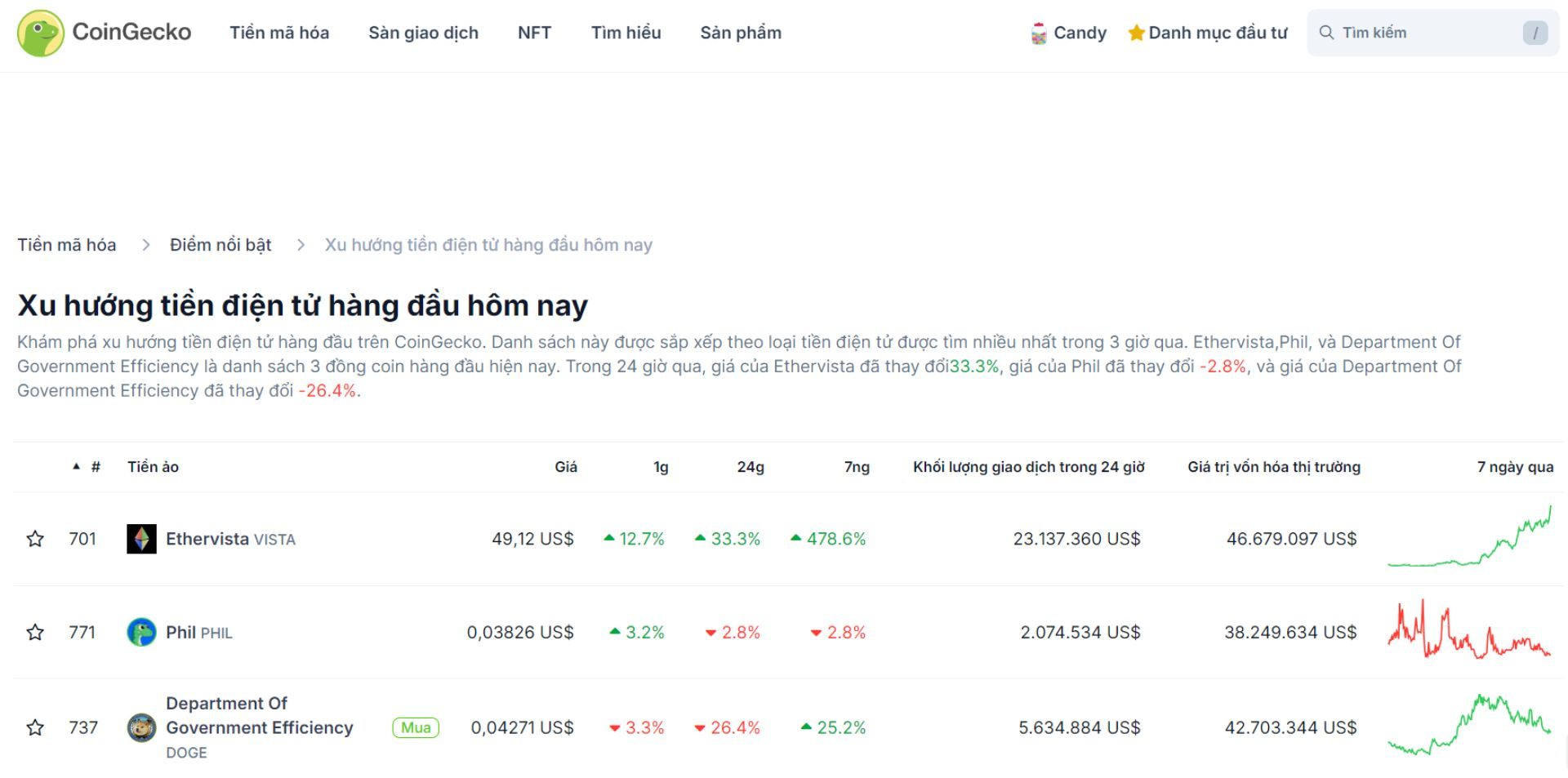Open the Điểm nổi bật breadcrumb link
The image size is (1568, 778).
click(220, 244)
